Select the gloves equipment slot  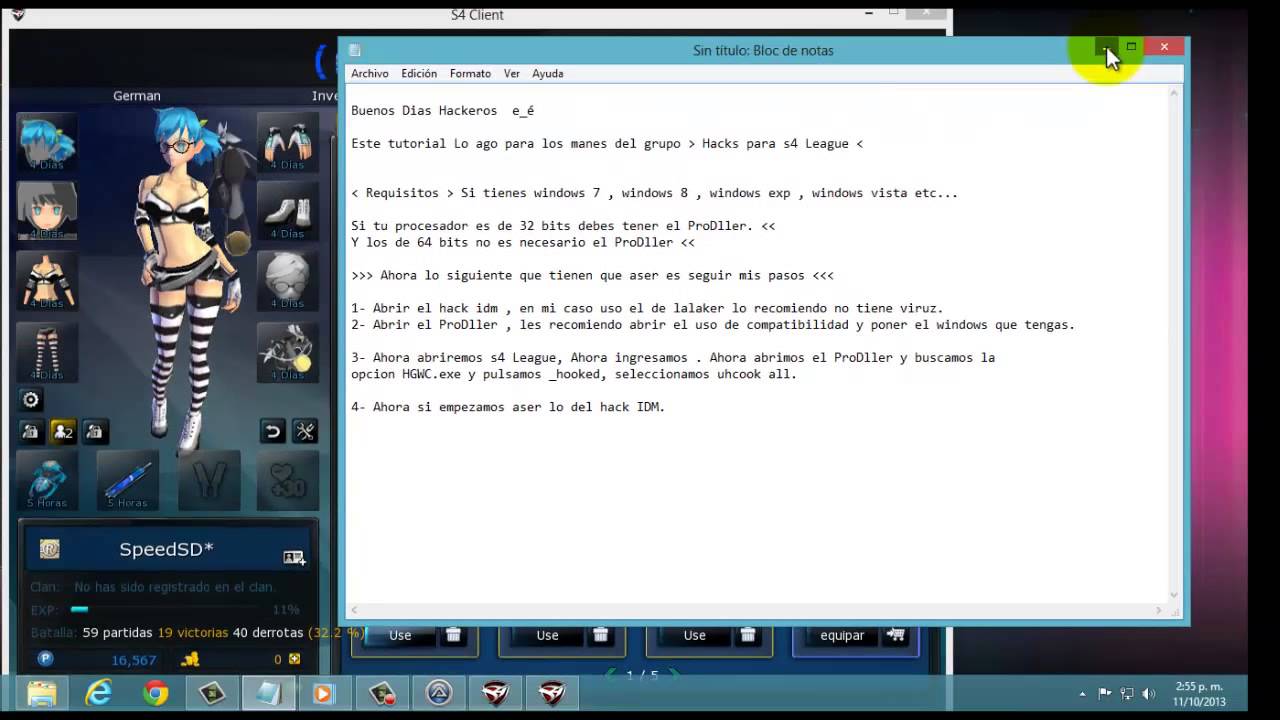[x=288, y=142]
